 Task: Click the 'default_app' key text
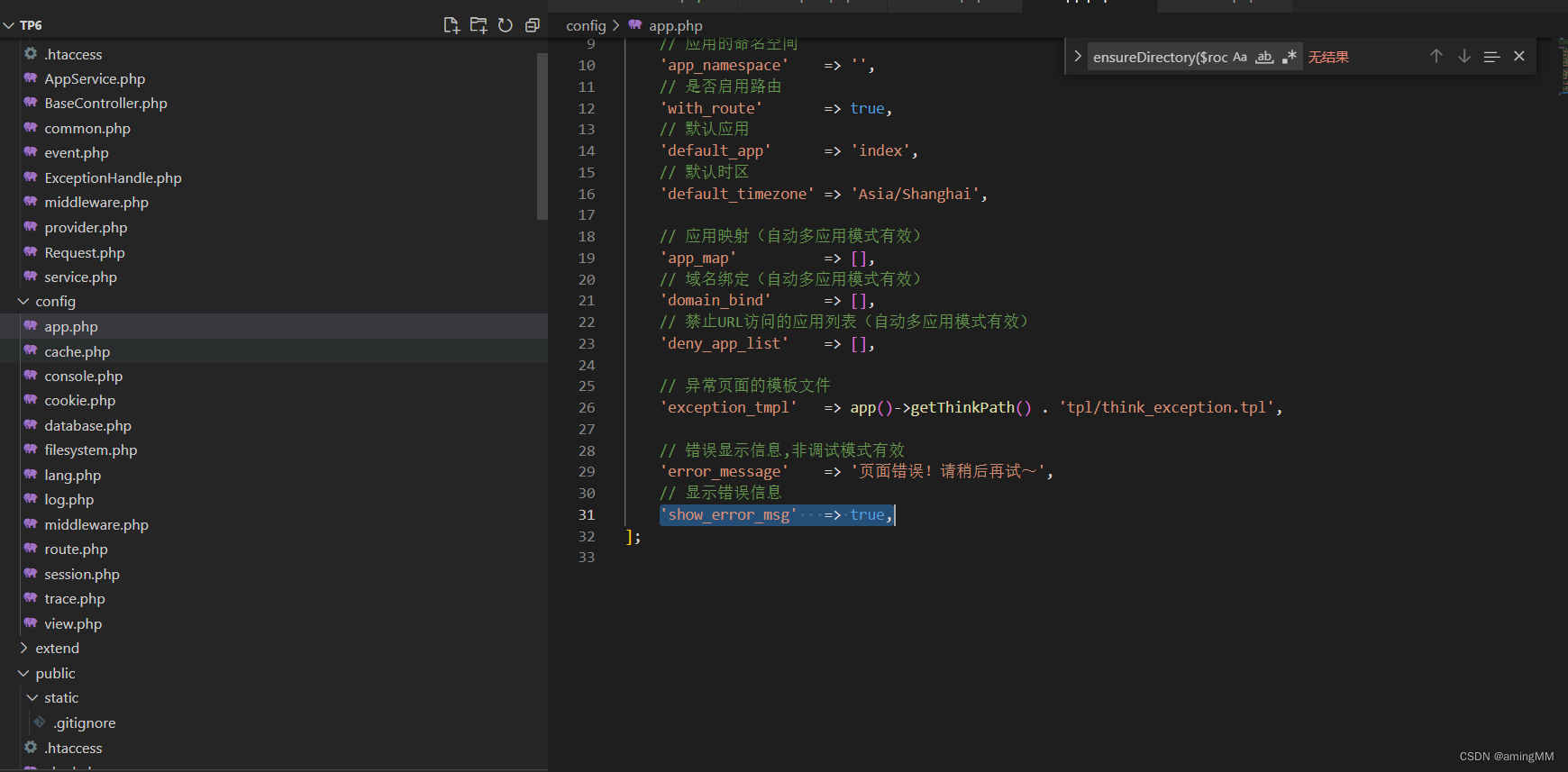pyautogui.click(x=716, y=150)
